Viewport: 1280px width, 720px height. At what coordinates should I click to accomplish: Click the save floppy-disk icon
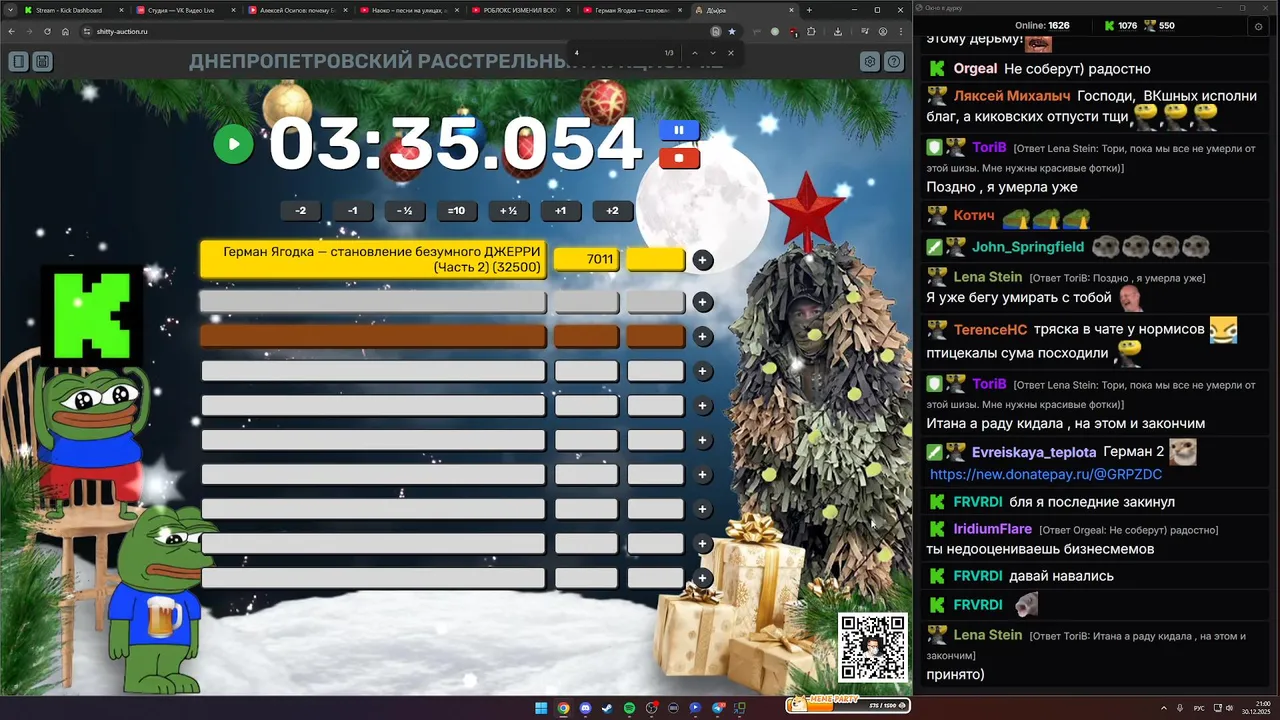(x=42, y=62)
